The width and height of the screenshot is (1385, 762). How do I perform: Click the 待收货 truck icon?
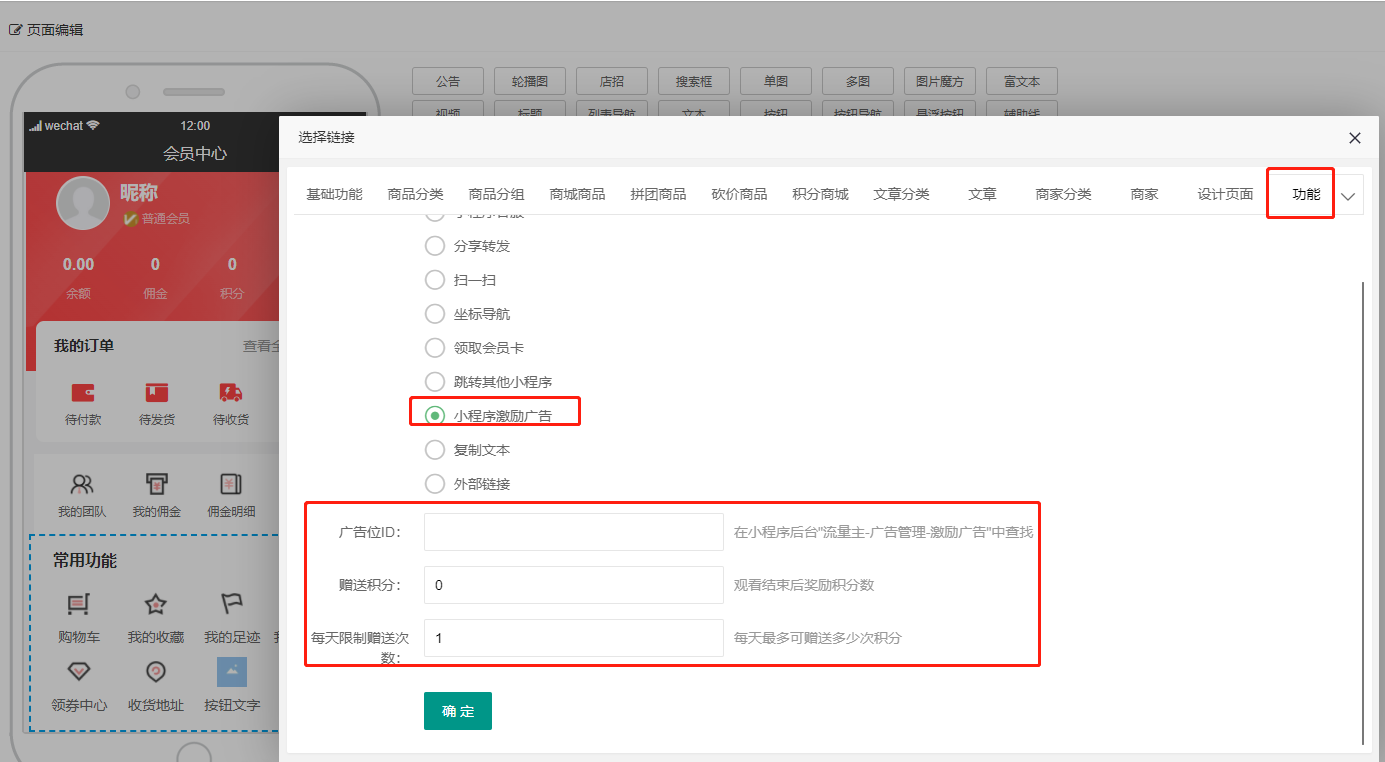point(231,392)
